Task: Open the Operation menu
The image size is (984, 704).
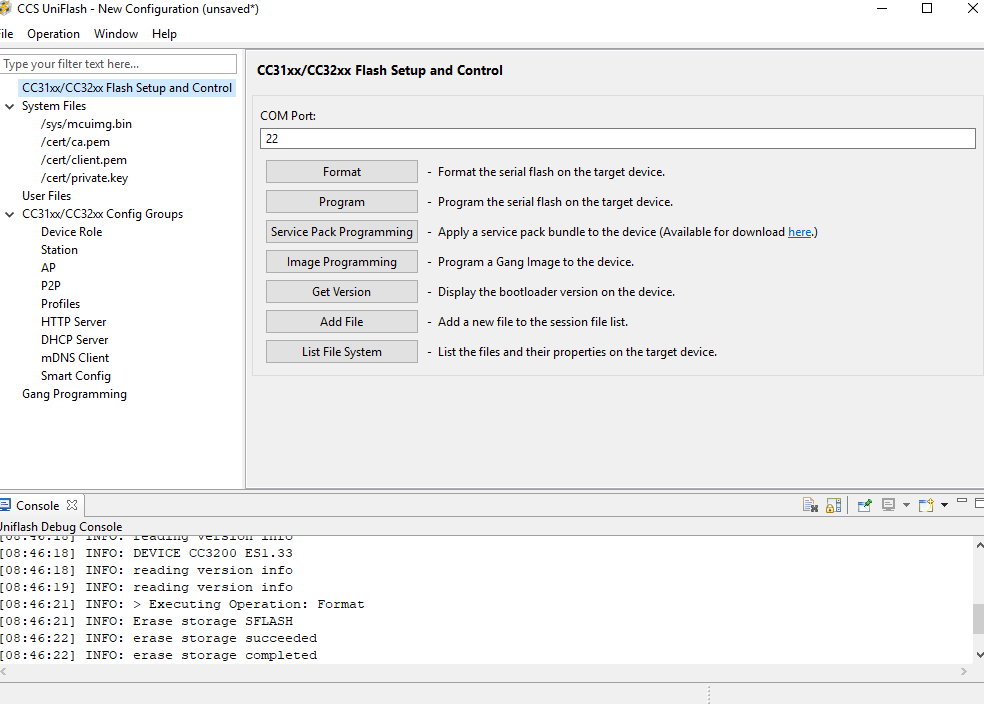Action: coord(53,34)
